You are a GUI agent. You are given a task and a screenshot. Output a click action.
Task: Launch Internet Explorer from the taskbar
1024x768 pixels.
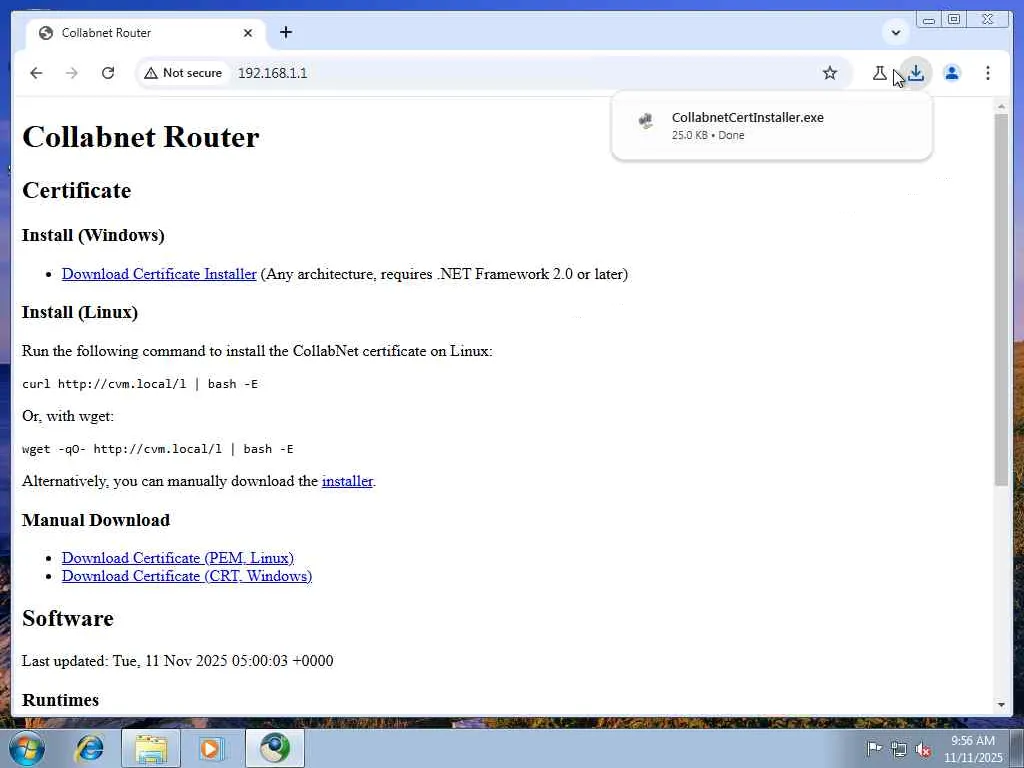tap(89, 748)
